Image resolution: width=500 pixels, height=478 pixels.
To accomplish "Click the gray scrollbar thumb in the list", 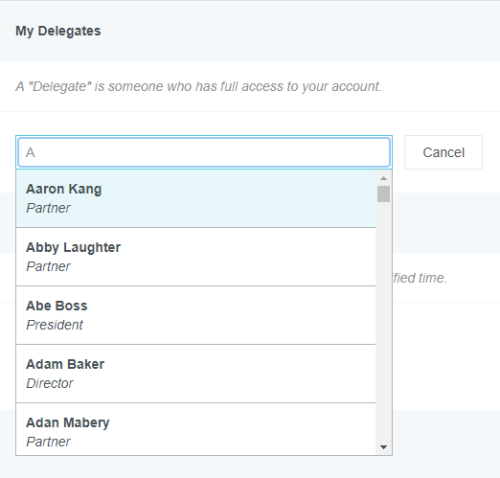I will coord(383,194).
